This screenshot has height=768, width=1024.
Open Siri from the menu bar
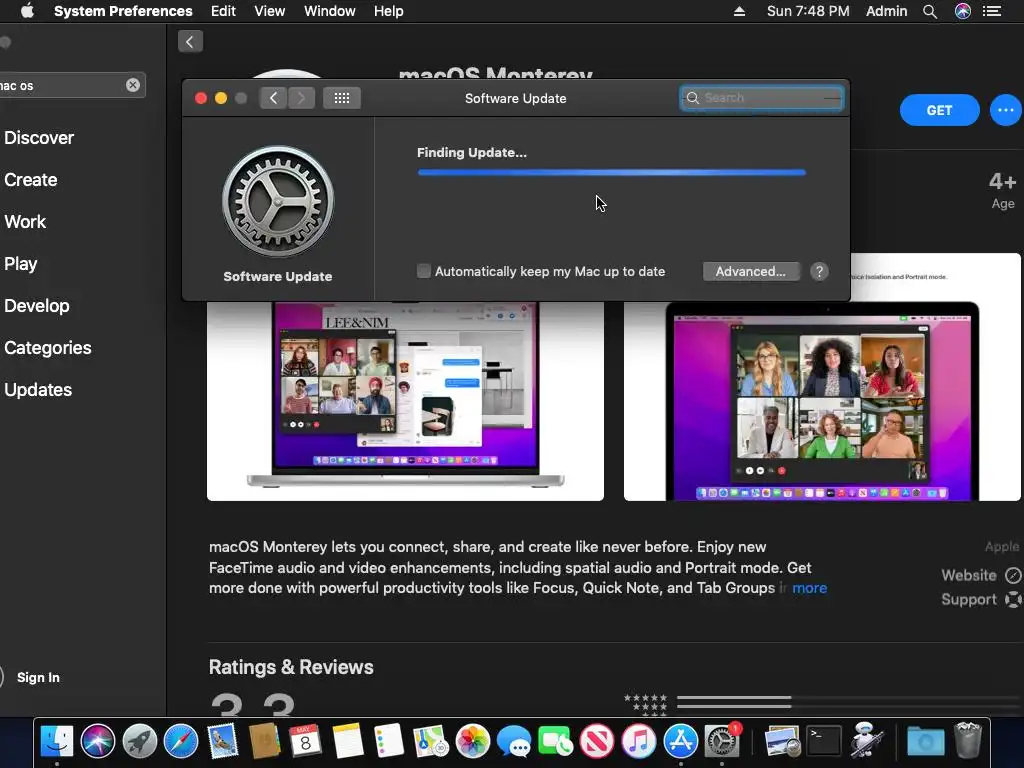pyautogui.click(x=963, y=11)
